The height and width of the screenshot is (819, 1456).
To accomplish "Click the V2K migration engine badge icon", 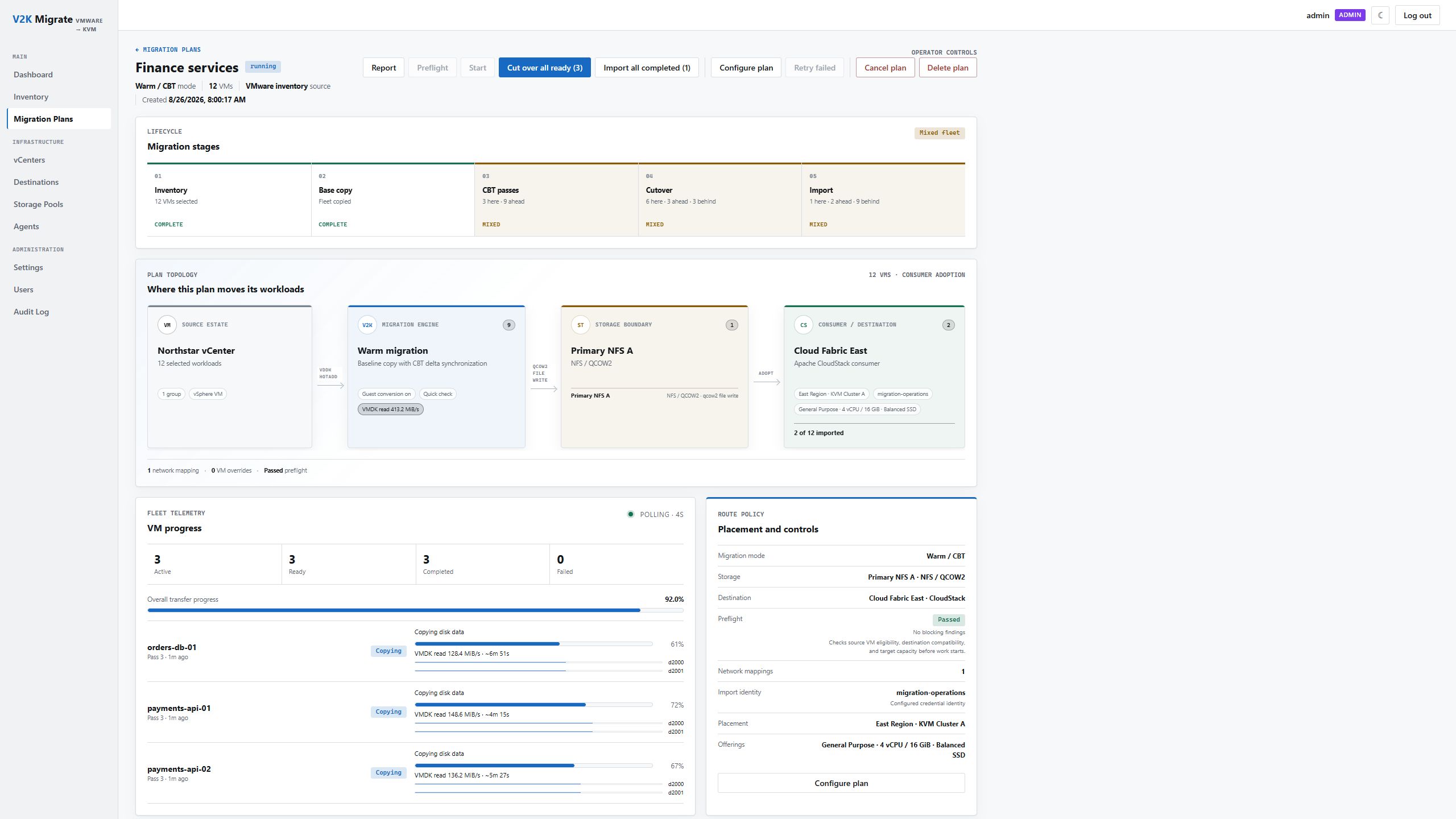I will tap(367, 325).
